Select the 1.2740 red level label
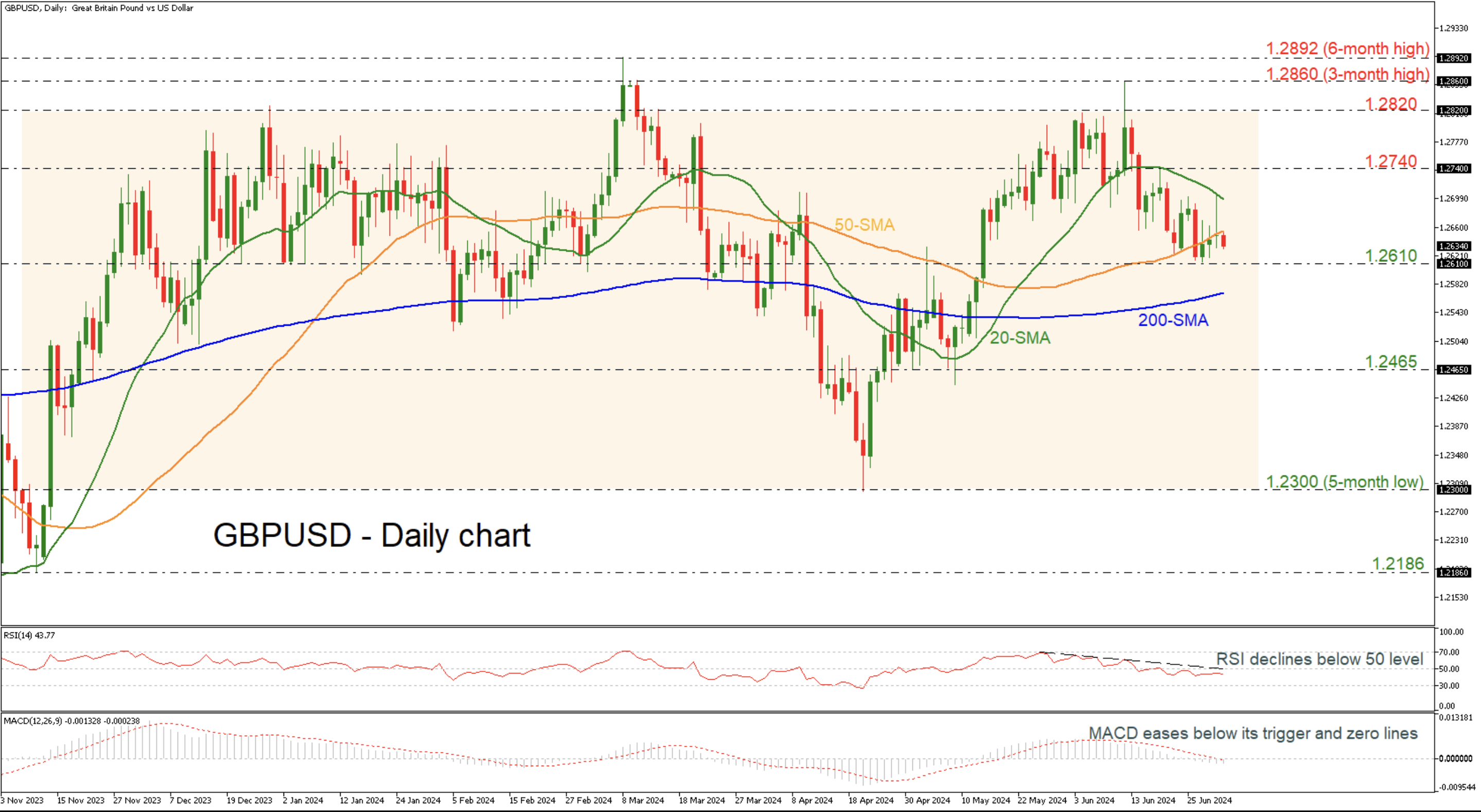The width and height of the screenshot is (1481, 812). click(1390, 162)
